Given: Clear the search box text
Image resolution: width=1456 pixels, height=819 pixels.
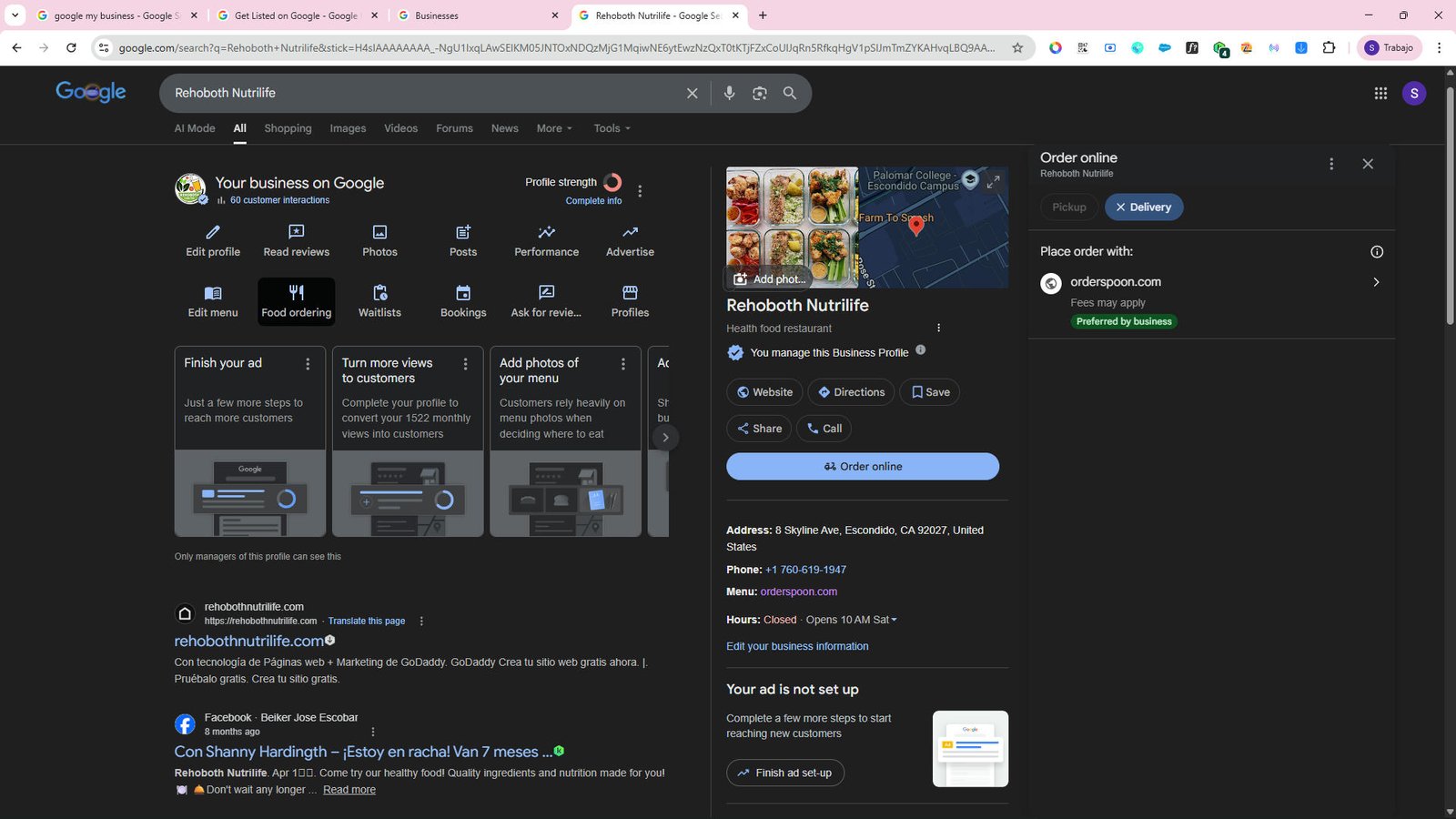Looking at the screenshot, I should [x=692, y=93].
